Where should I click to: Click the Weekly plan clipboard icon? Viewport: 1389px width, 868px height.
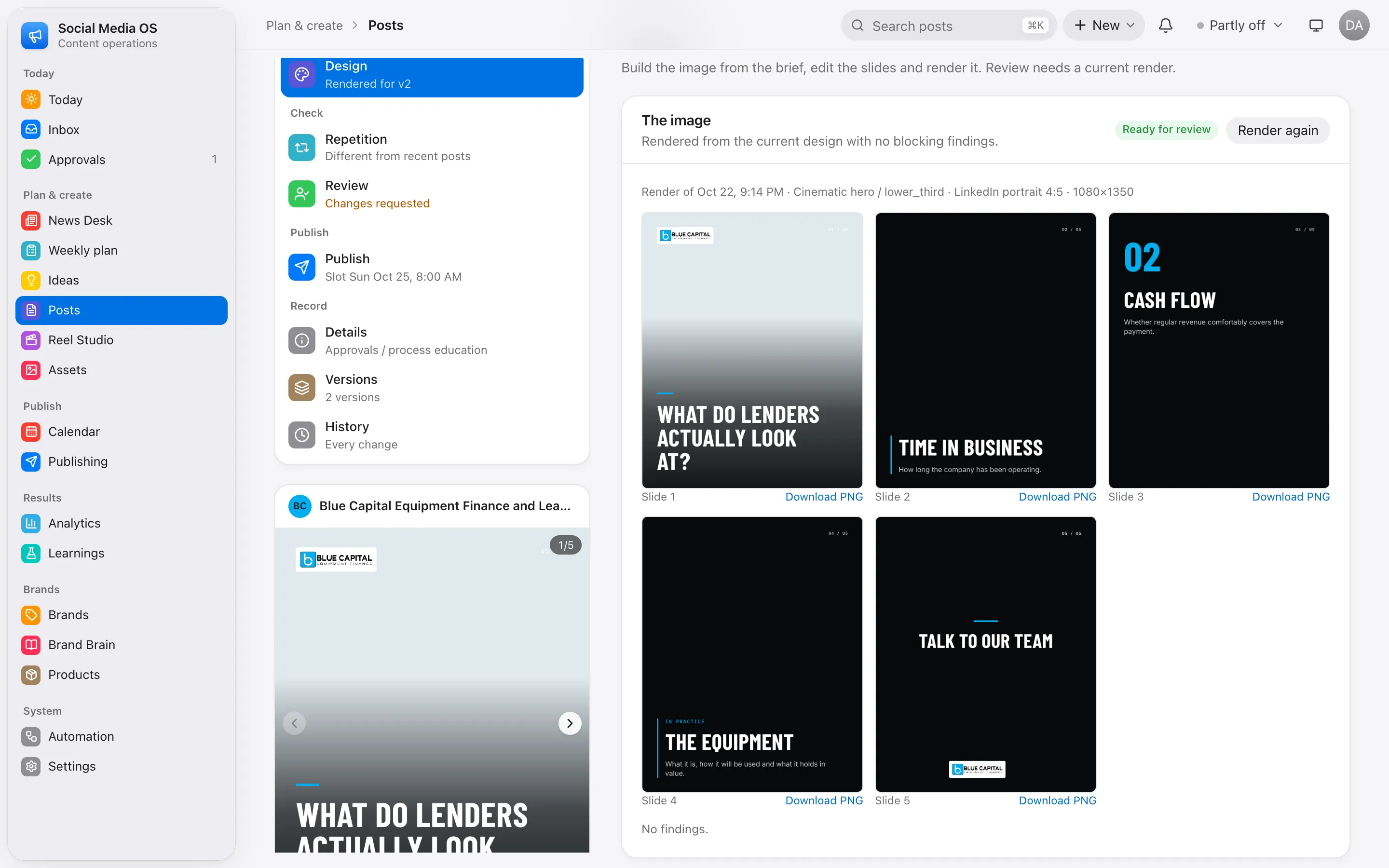pyautogui.click(x=31, y=250)
